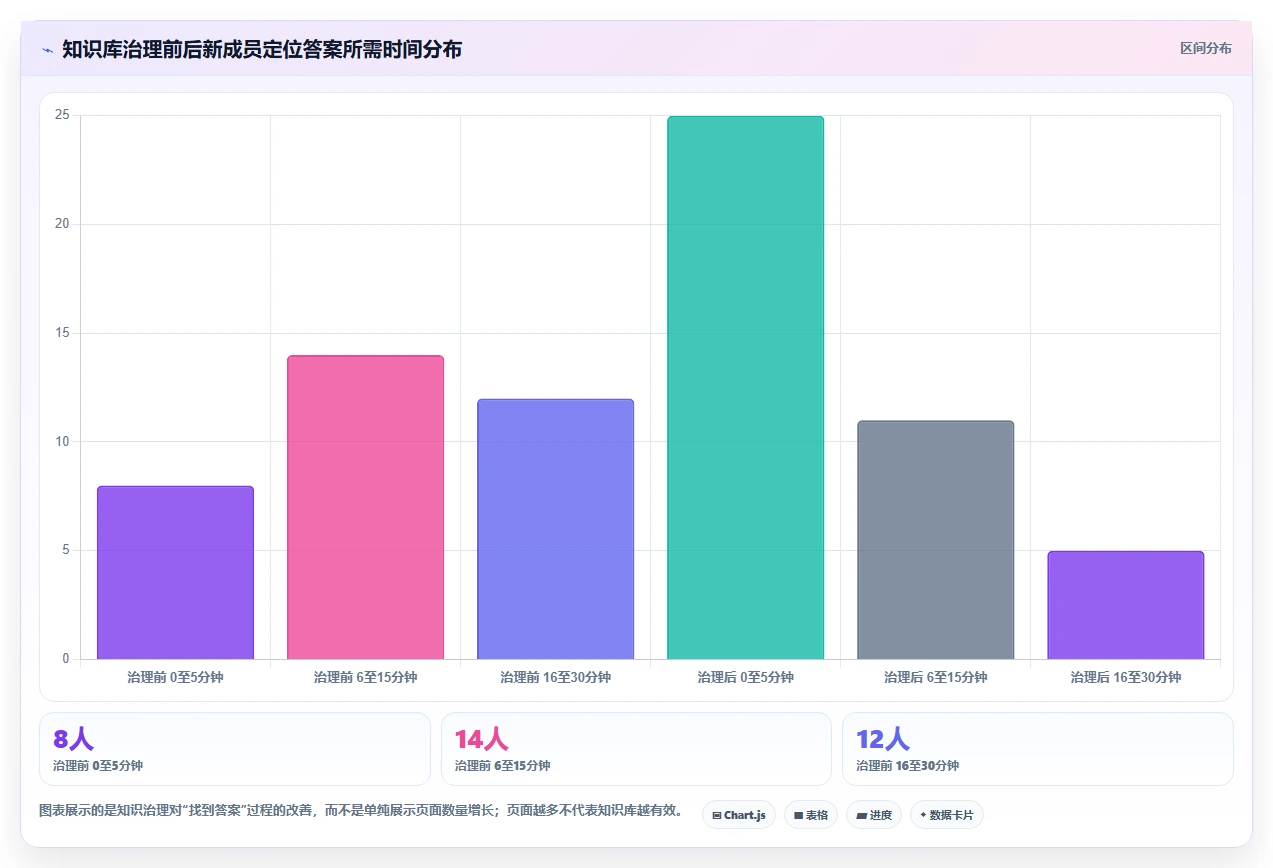Click the y-axis value 10
Image resolution: width=1273 pixels, height=868 pixels.
[62, 441]
